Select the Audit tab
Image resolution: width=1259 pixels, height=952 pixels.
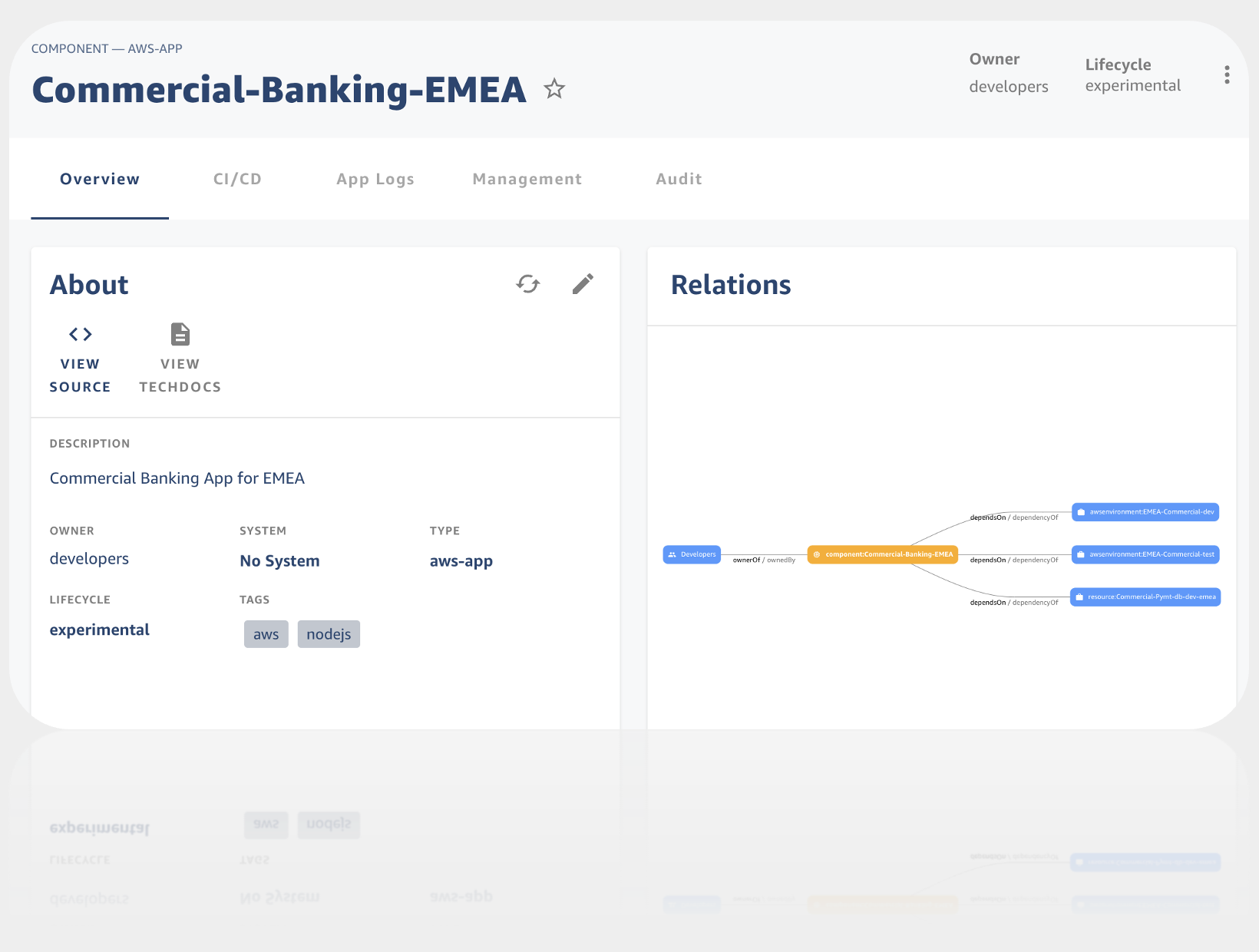point(679,179)
